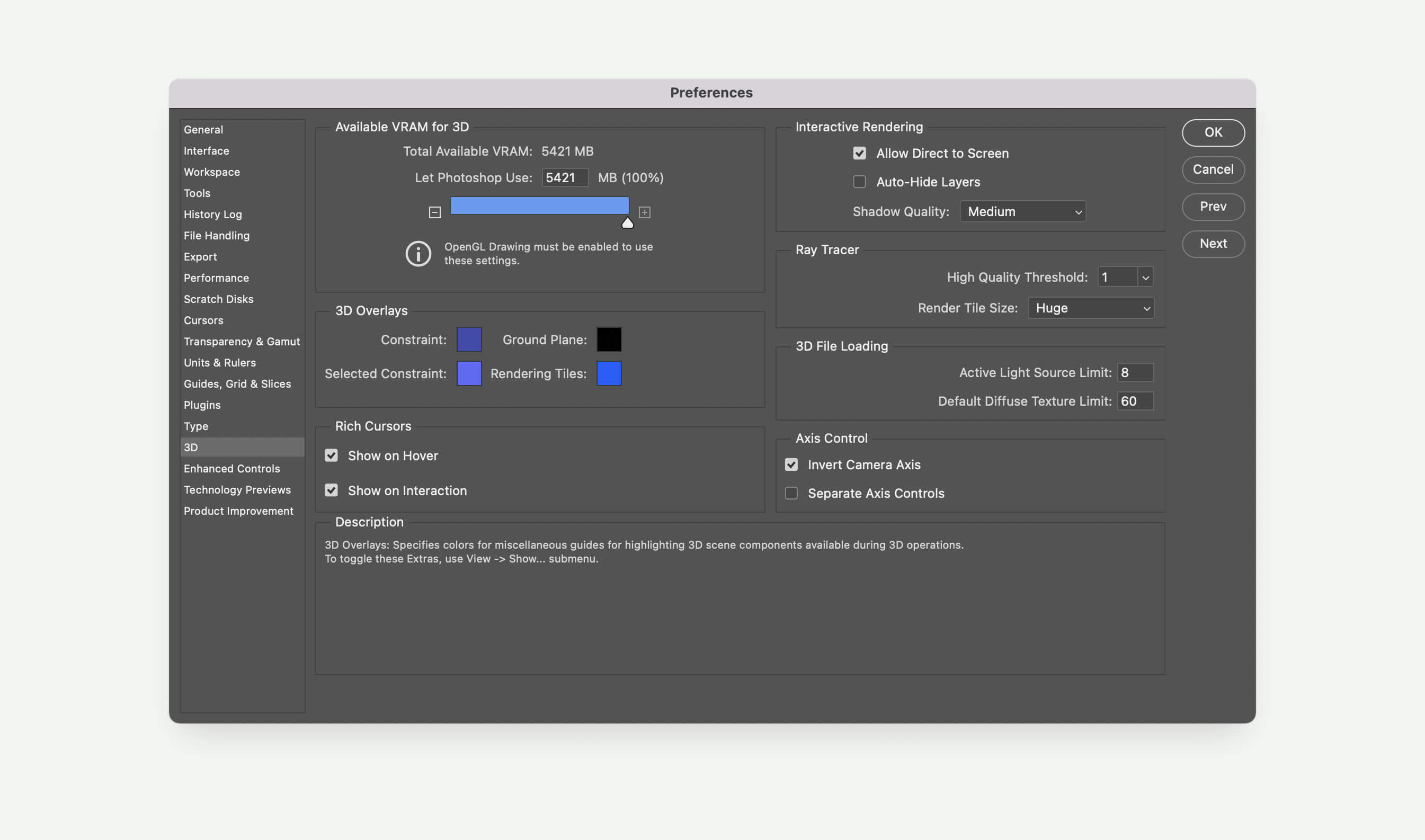Enable Separate Axis Controls checkbox

tap(791, 493)
